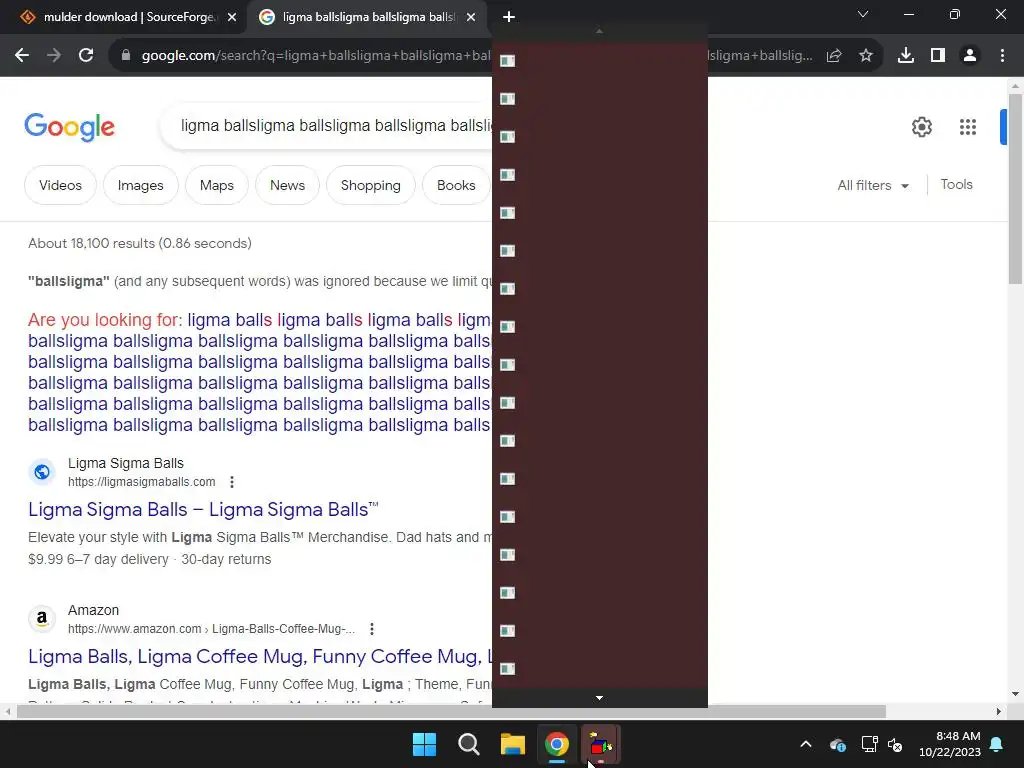Filter results by Videos

tap(60, 185)
